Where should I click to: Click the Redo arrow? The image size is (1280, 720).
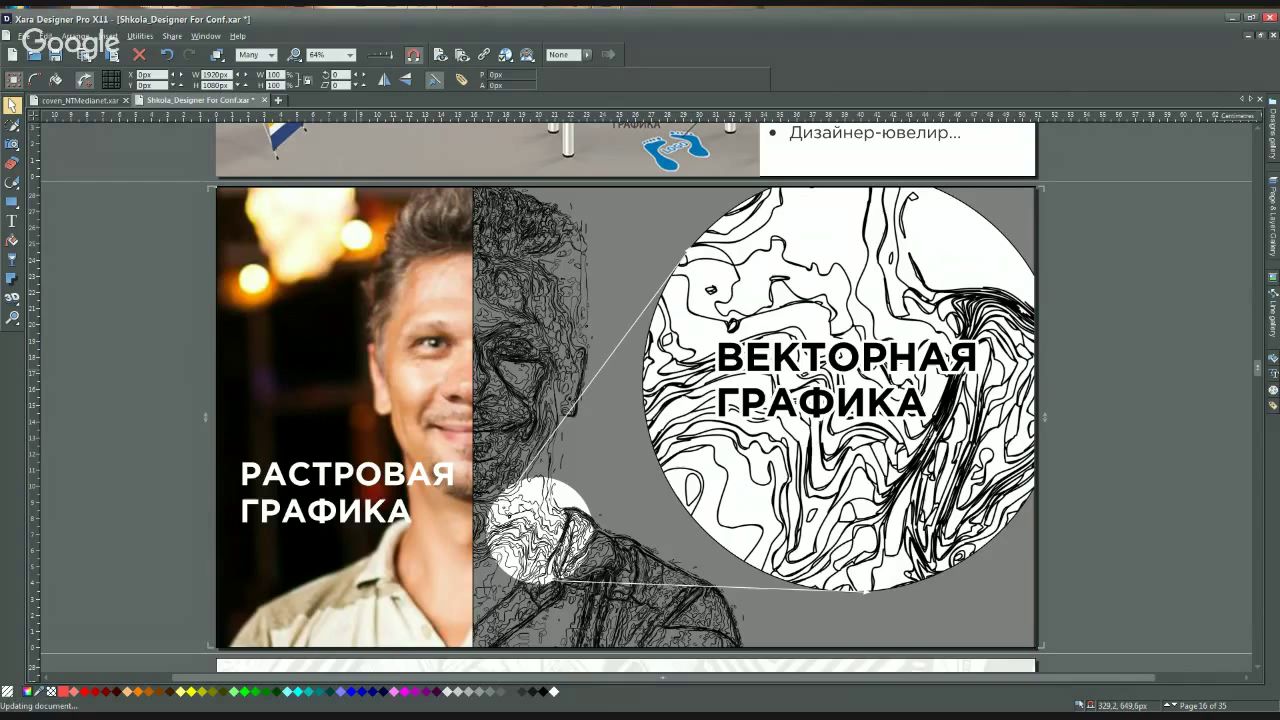coord(189,55)
